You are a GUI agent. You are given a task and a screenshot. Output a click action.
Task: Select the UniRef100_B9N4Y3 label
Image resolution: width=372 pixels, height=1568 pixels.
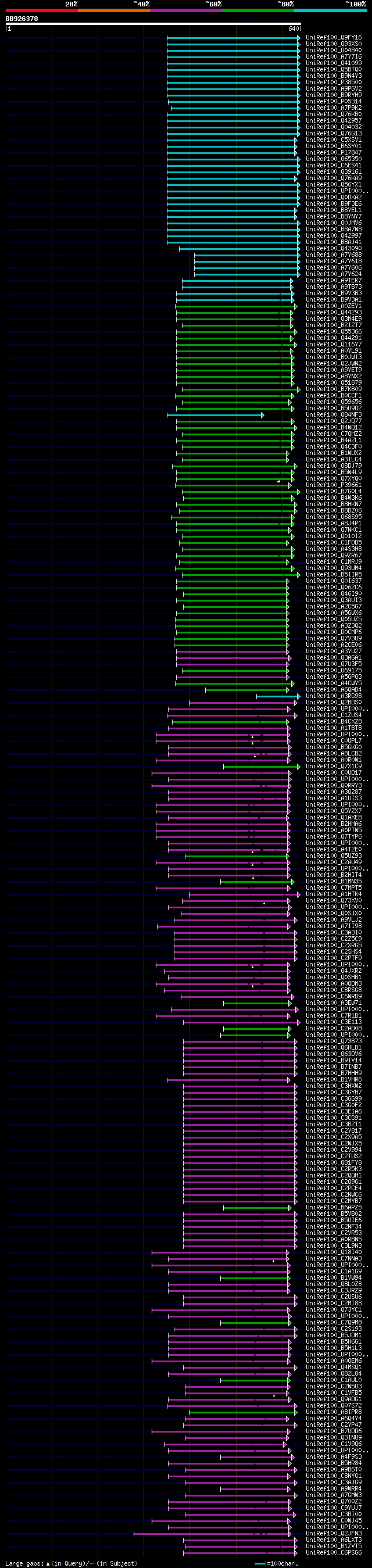(334, 76)
